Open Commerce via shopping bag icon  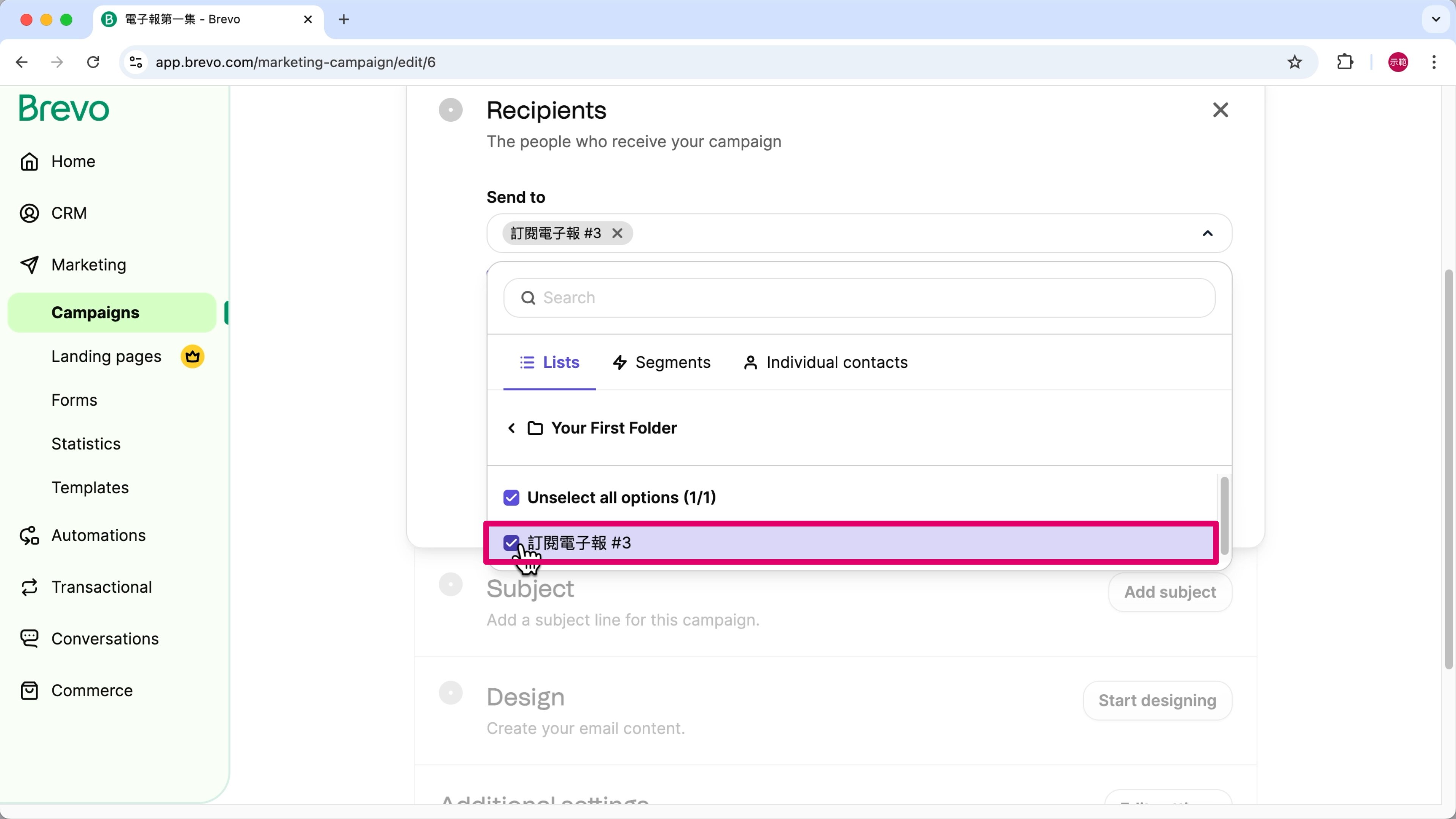(x=30, y=691)
